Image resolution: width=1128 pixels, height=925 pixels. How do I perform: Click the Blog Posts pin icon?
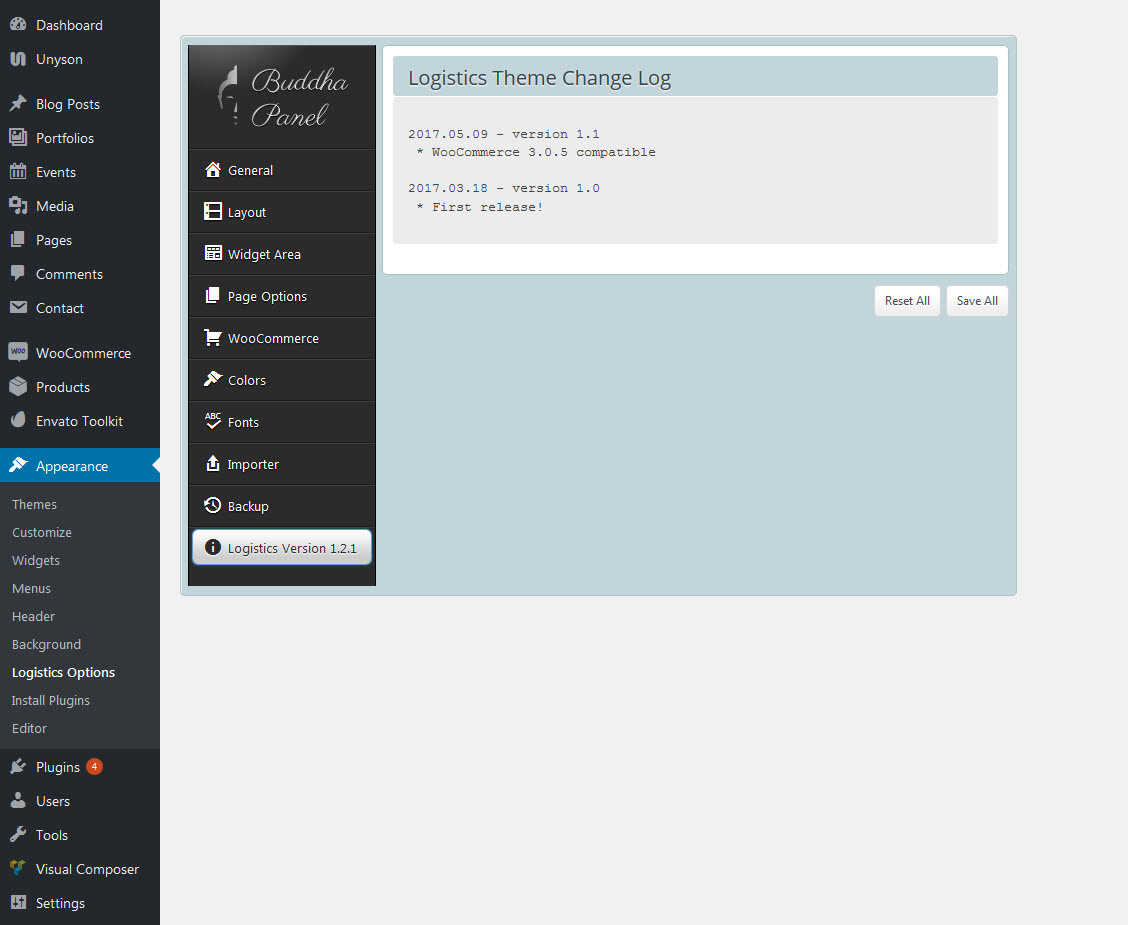coord(18,104)
